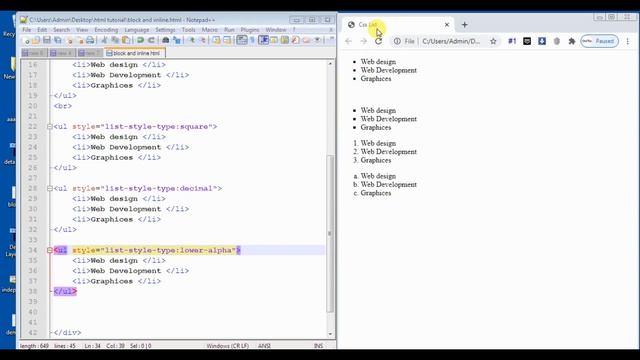Toggle the indent guide icon
This screenshot has height=360, width=640.
click(x=263, y=40)
